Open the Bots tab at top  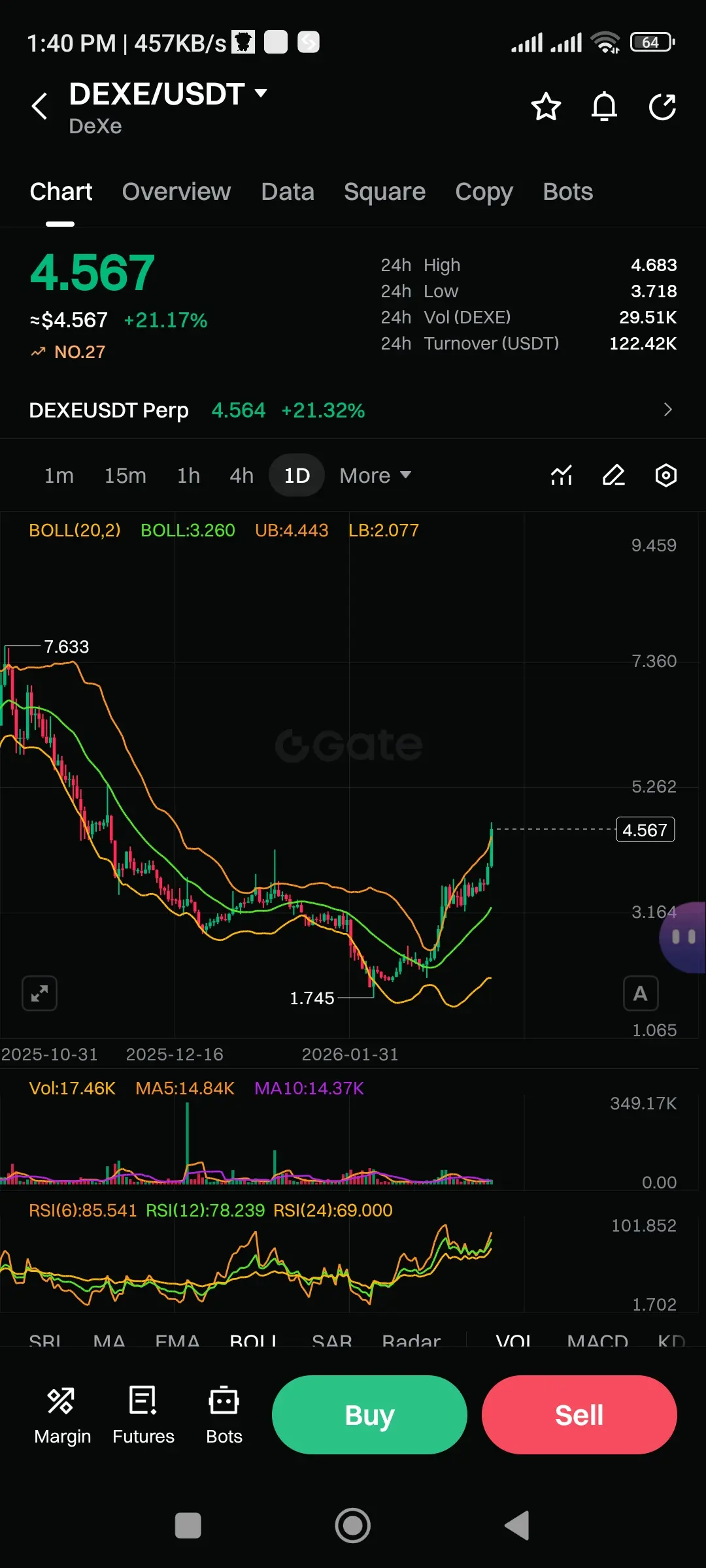pos(567,191)
